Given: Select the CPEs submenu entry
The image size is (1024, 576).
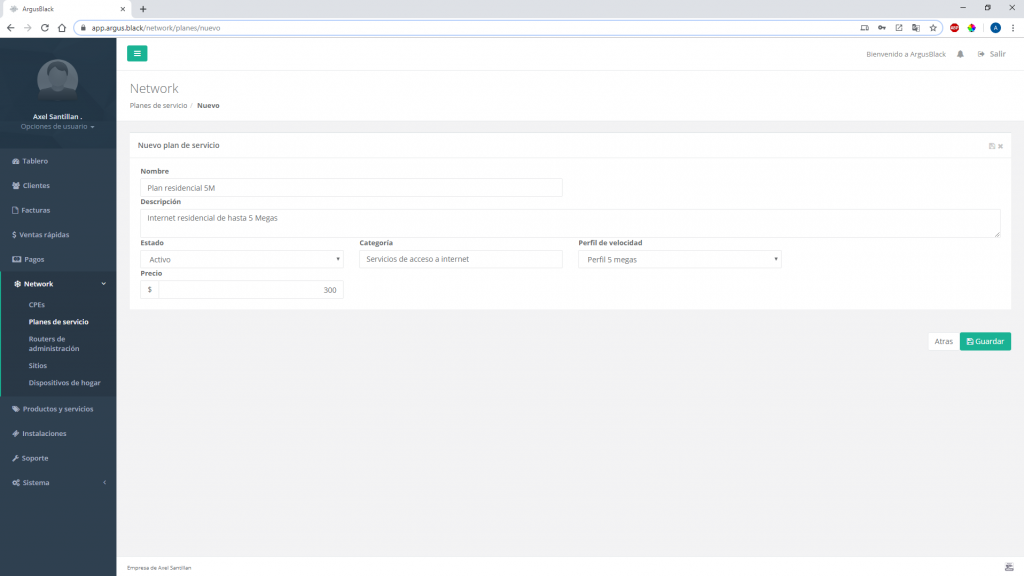Looking at the screenshot, I should click(37, 305).
